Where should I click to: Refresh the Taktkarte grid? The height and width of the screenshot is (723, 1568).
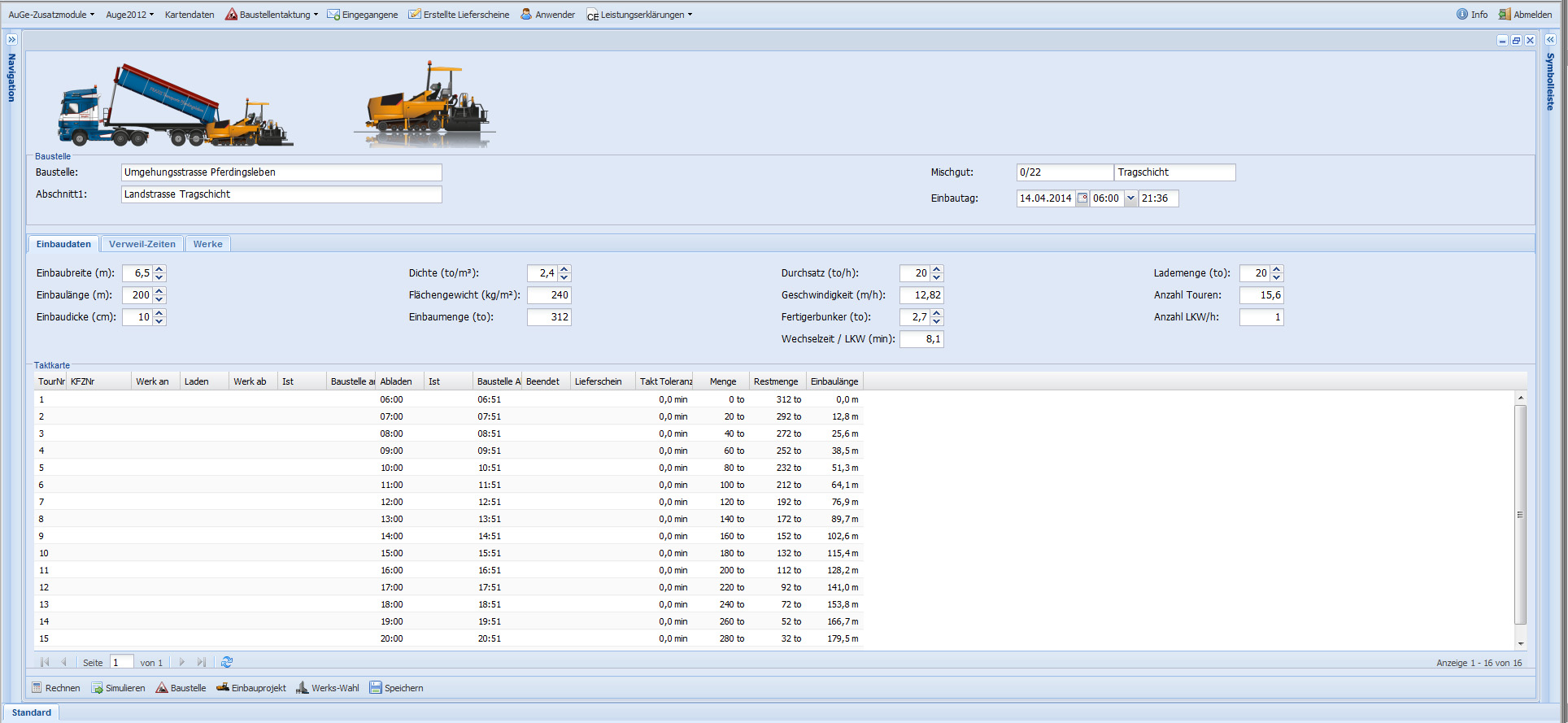227,662
